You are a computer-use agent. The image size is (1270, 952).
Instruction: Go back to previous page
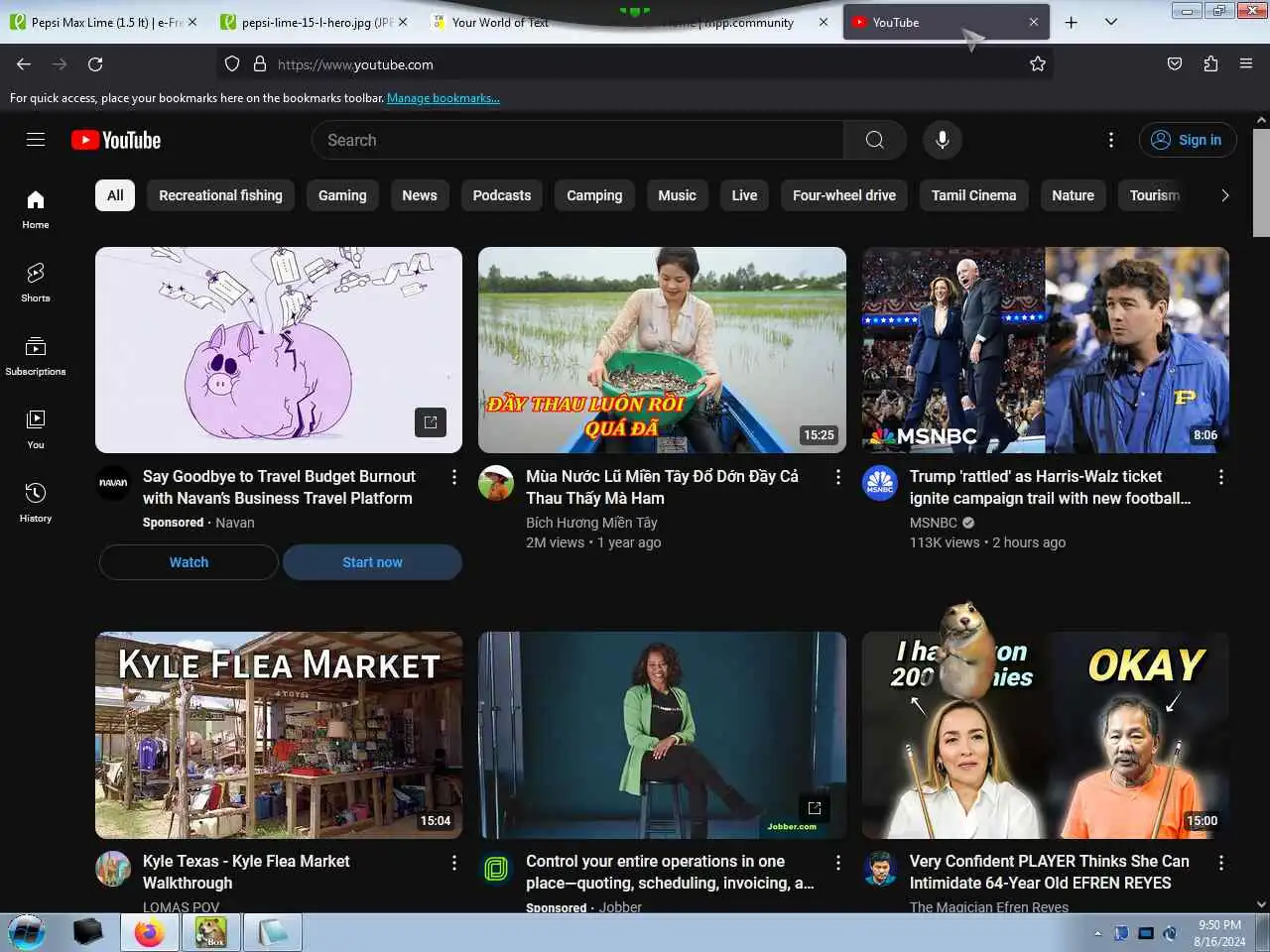(x=24, y=64)
